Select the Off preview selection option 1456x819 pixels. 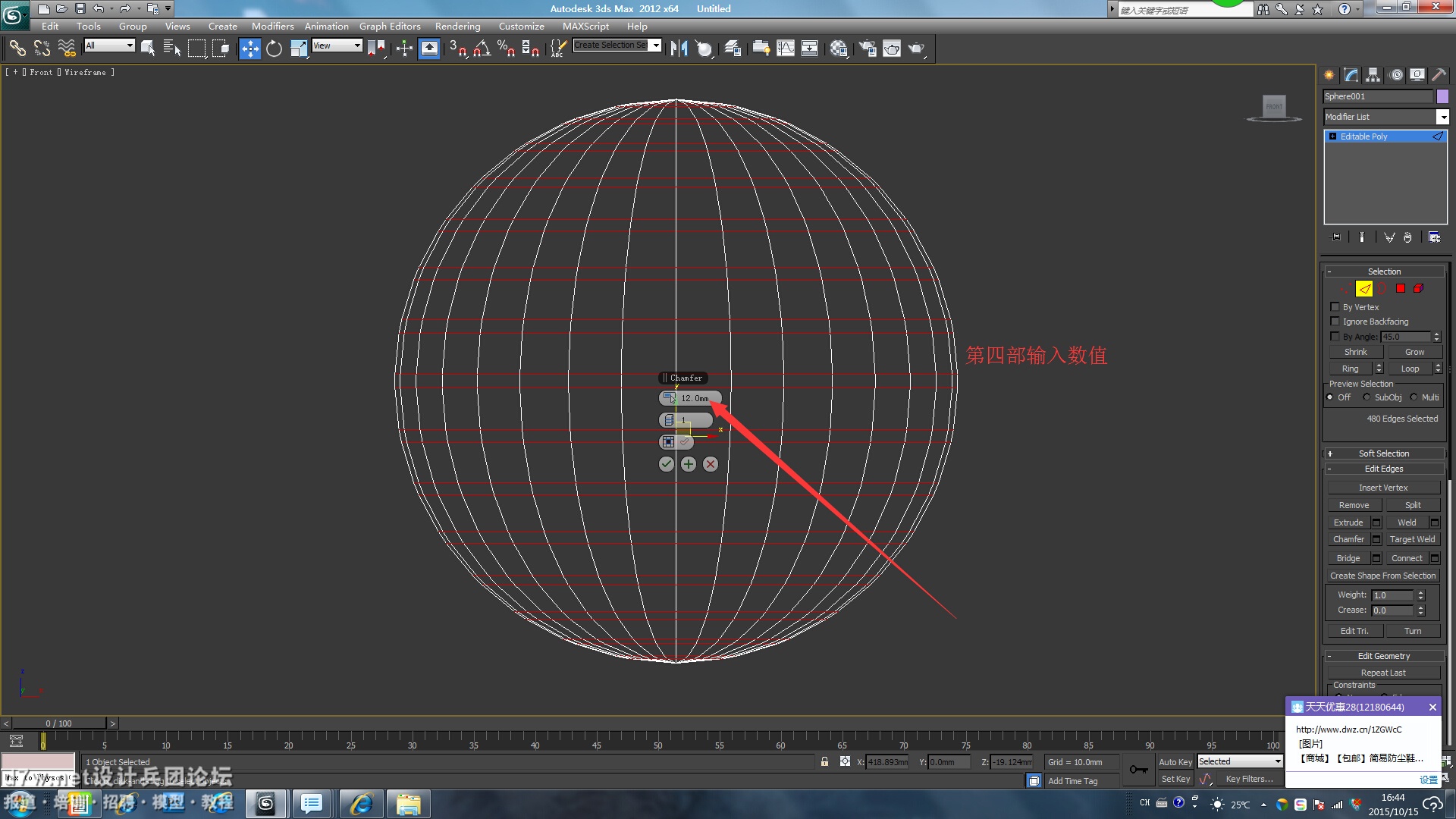click(1330, 397)
